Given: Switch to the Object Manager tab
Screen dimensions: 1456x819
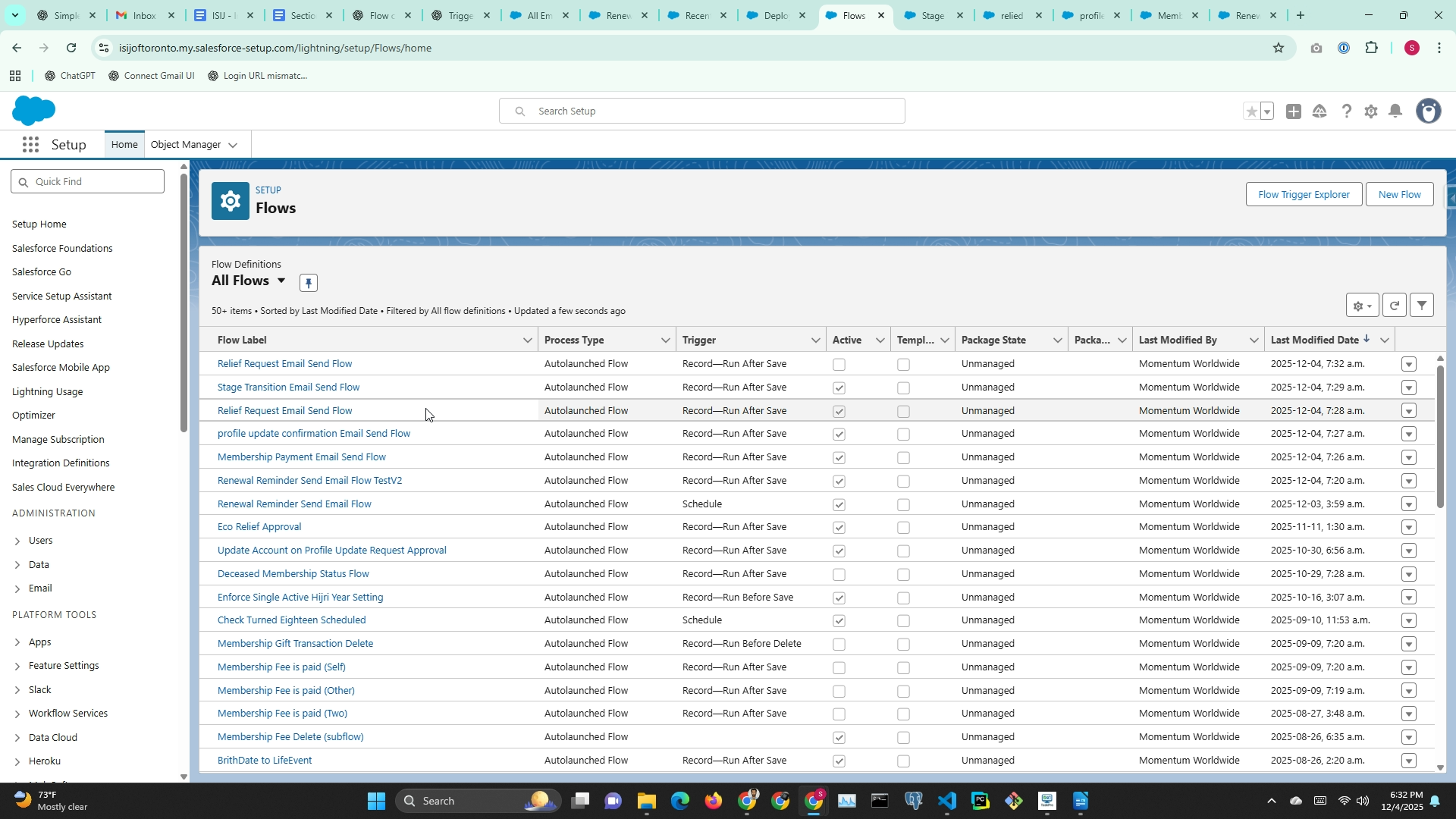Looking at the screenshot, I should click(186, 145).
